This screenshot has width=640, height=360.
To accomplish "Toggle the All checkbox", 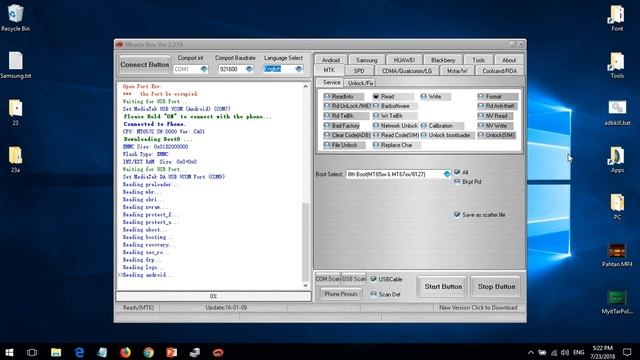I will [457, 172].
